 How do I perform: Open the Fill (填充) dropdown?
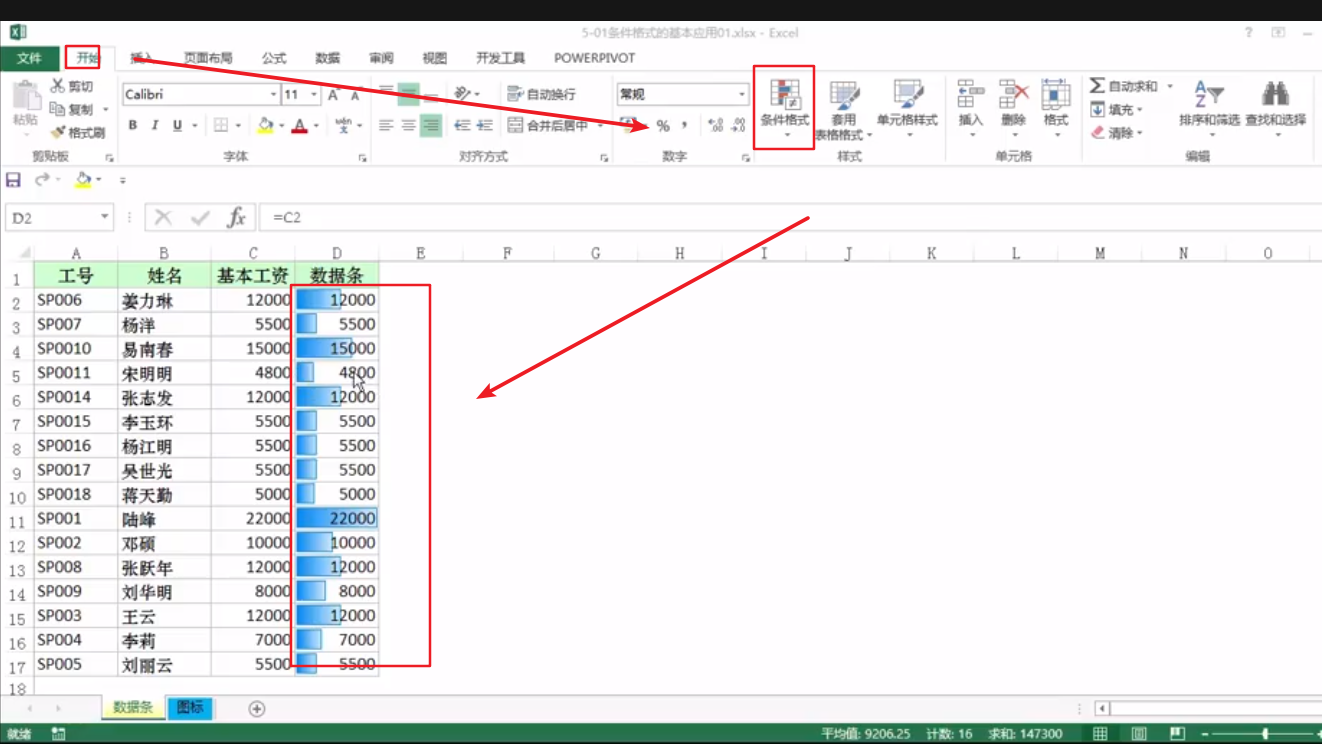1116,110
